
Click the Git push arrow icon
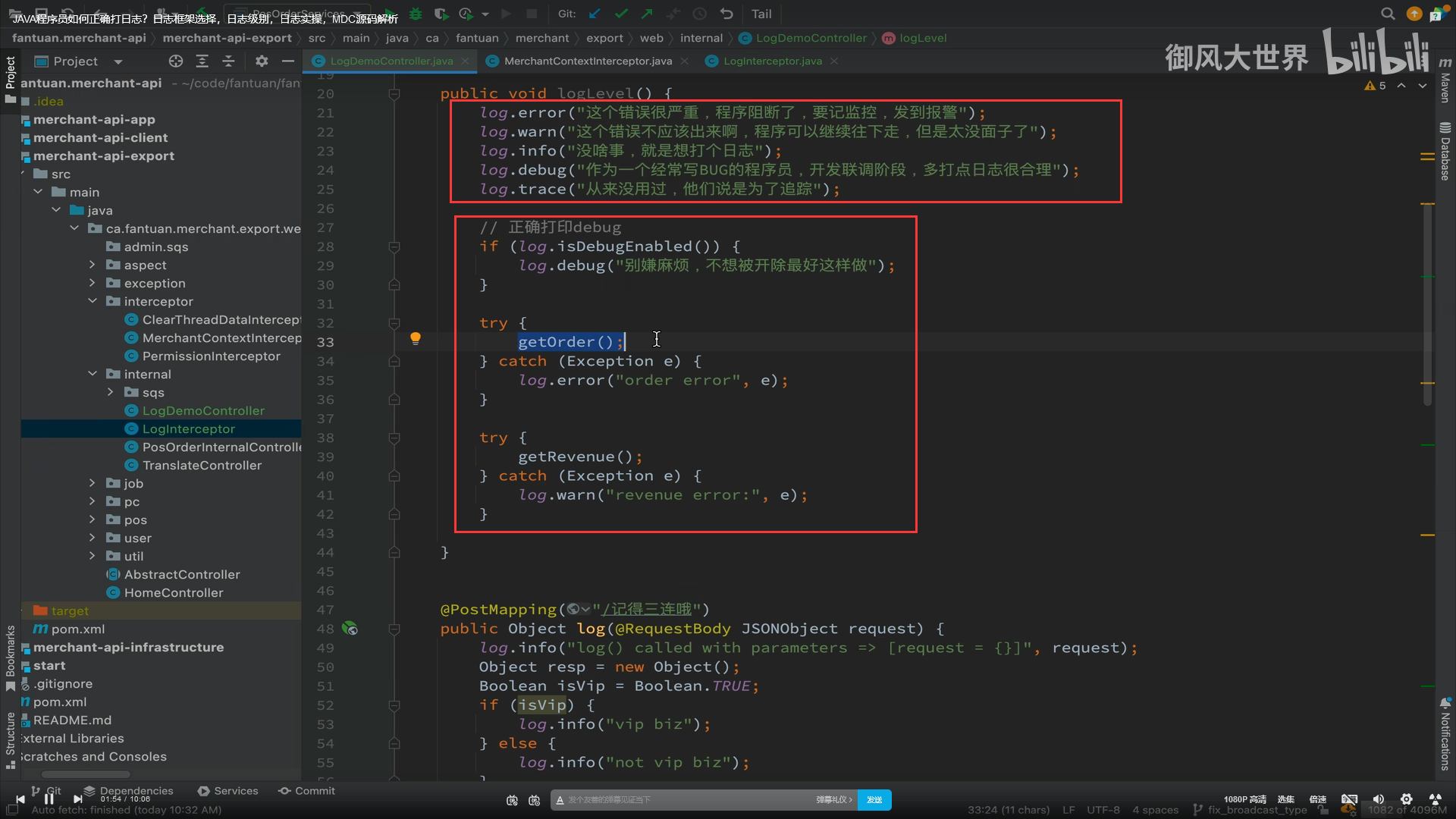pos(647,14)
